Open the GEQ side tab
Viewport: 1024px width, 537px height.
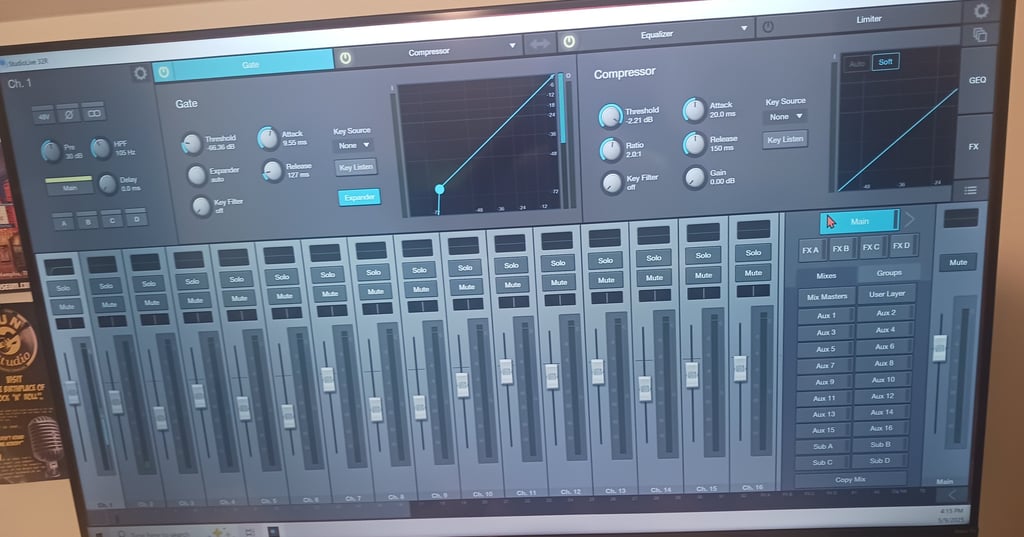(977, 80)
